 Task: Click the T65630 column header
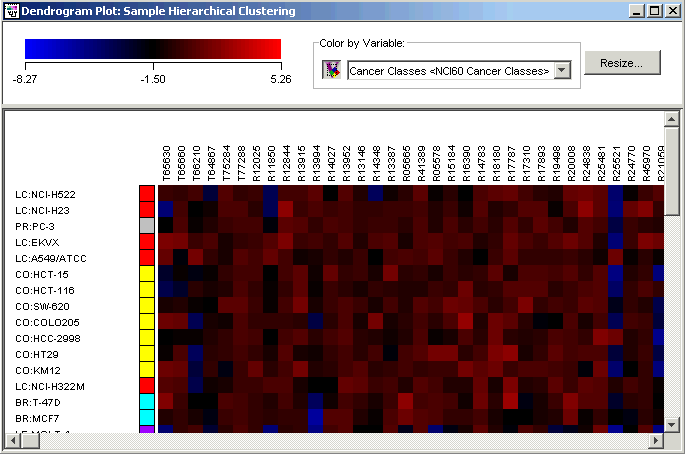pyautogui.click(x=166, y=163)
